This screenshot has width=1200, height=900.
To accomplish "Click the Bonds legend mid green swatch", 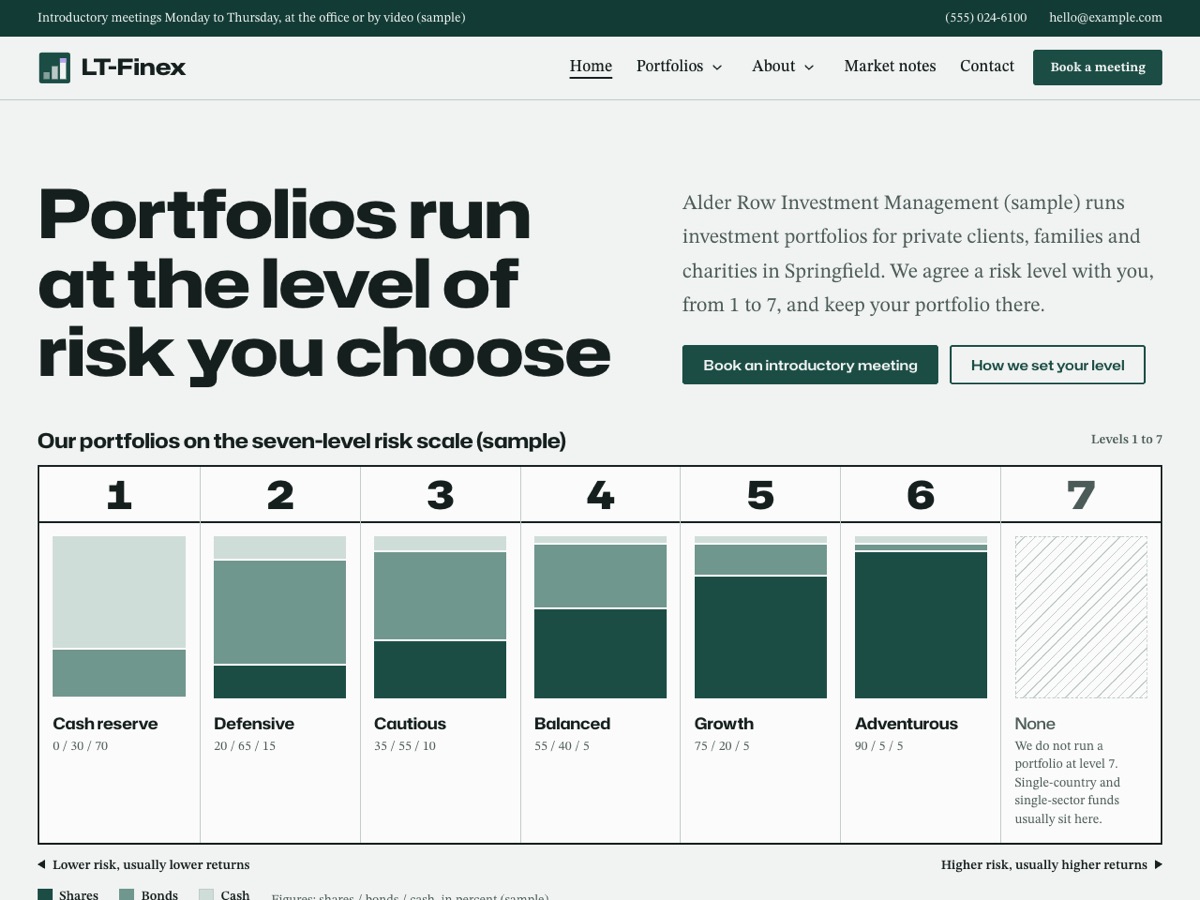I will point(126,895).
